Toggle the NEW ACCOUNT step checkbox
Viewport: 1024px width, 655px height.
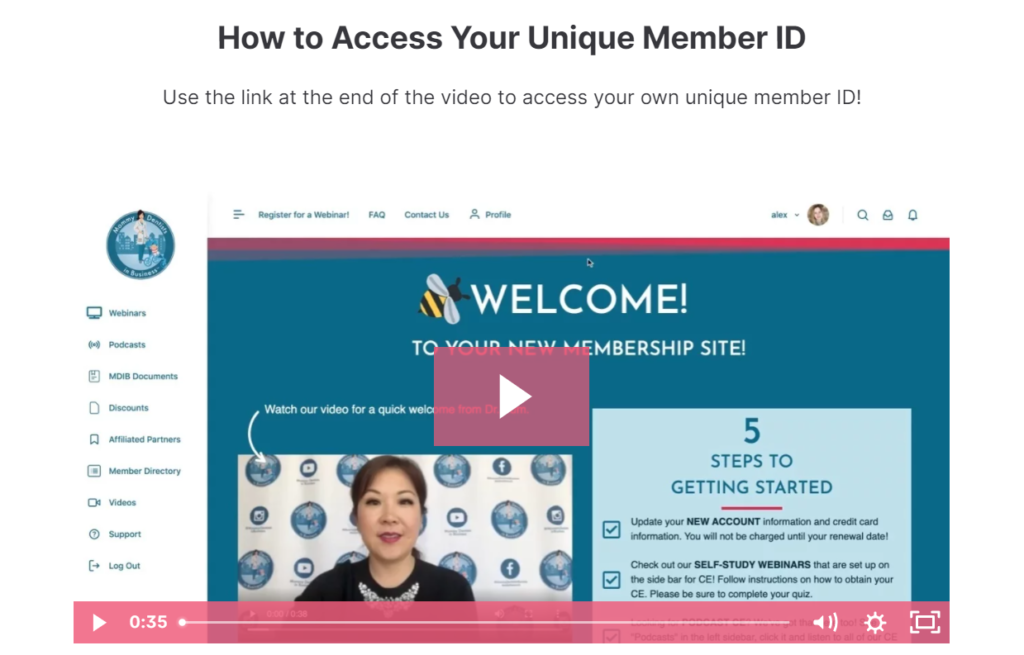tap(611, 529)
